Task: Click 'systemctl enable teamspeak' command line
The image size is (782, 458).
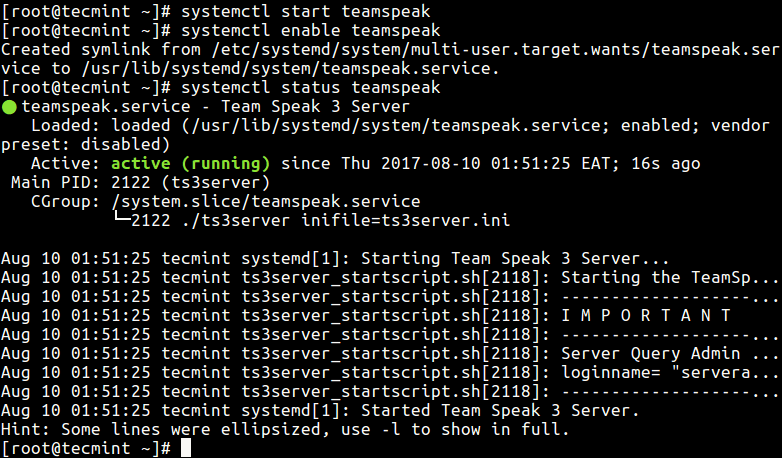Action: 221,31
